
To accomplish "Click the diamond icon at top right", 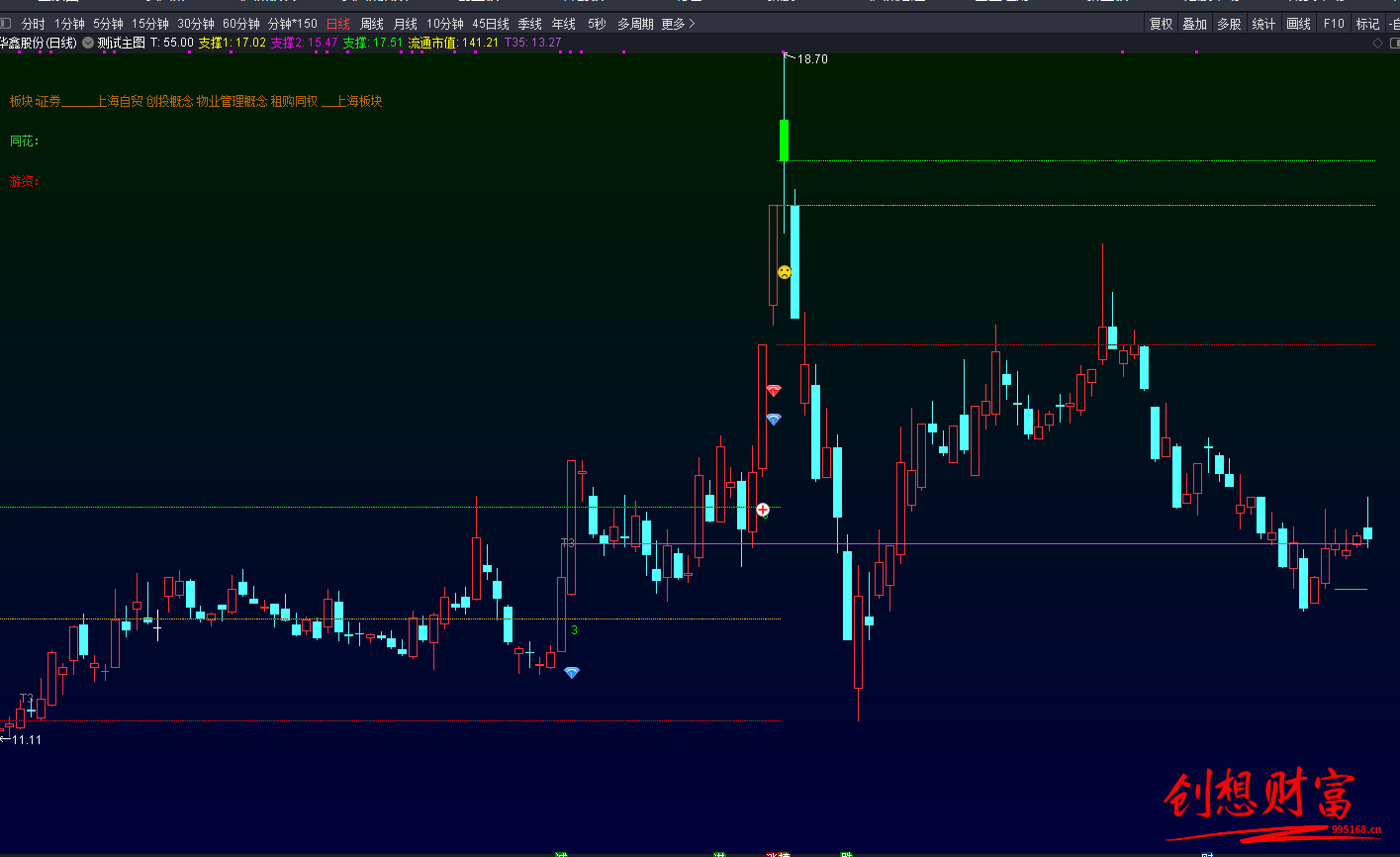I will point(1375,43).
